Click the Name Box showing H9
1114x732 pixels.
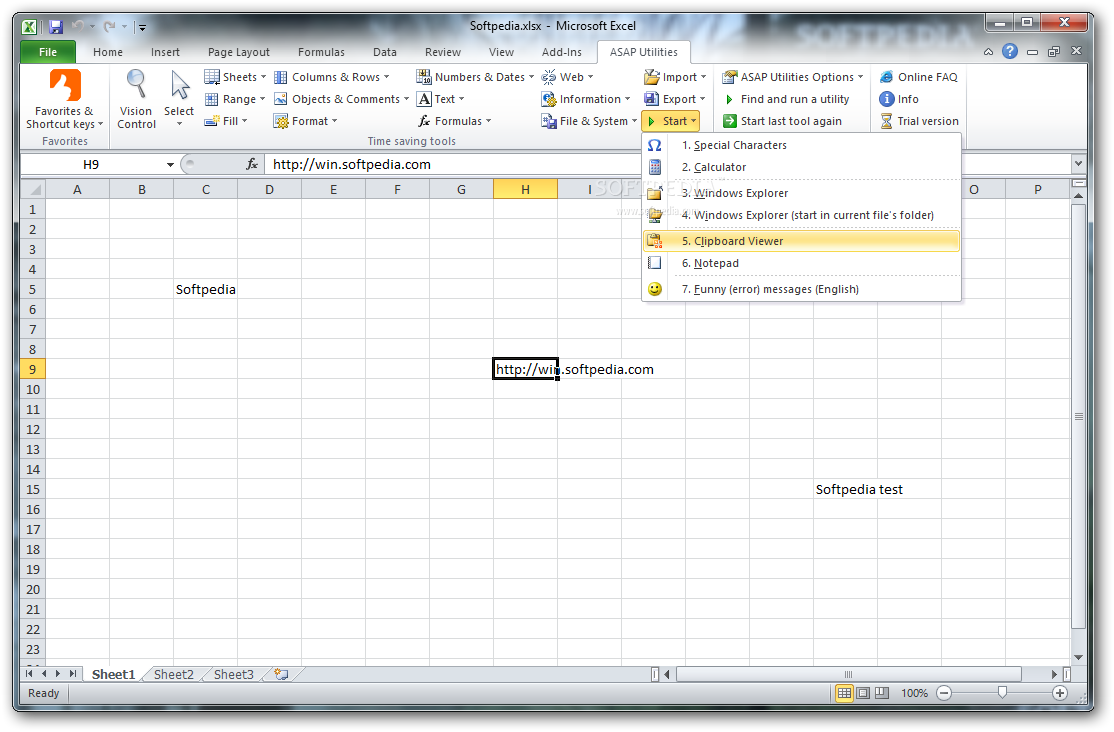click(91, 164)
